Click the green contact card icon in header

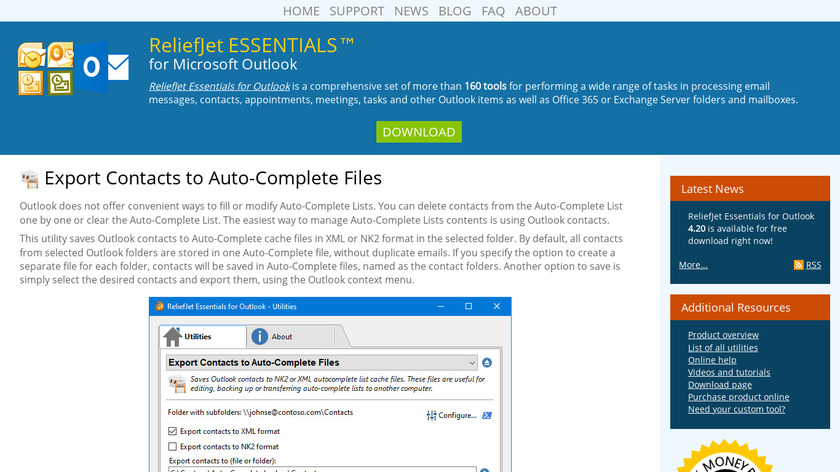click(60, 83)
